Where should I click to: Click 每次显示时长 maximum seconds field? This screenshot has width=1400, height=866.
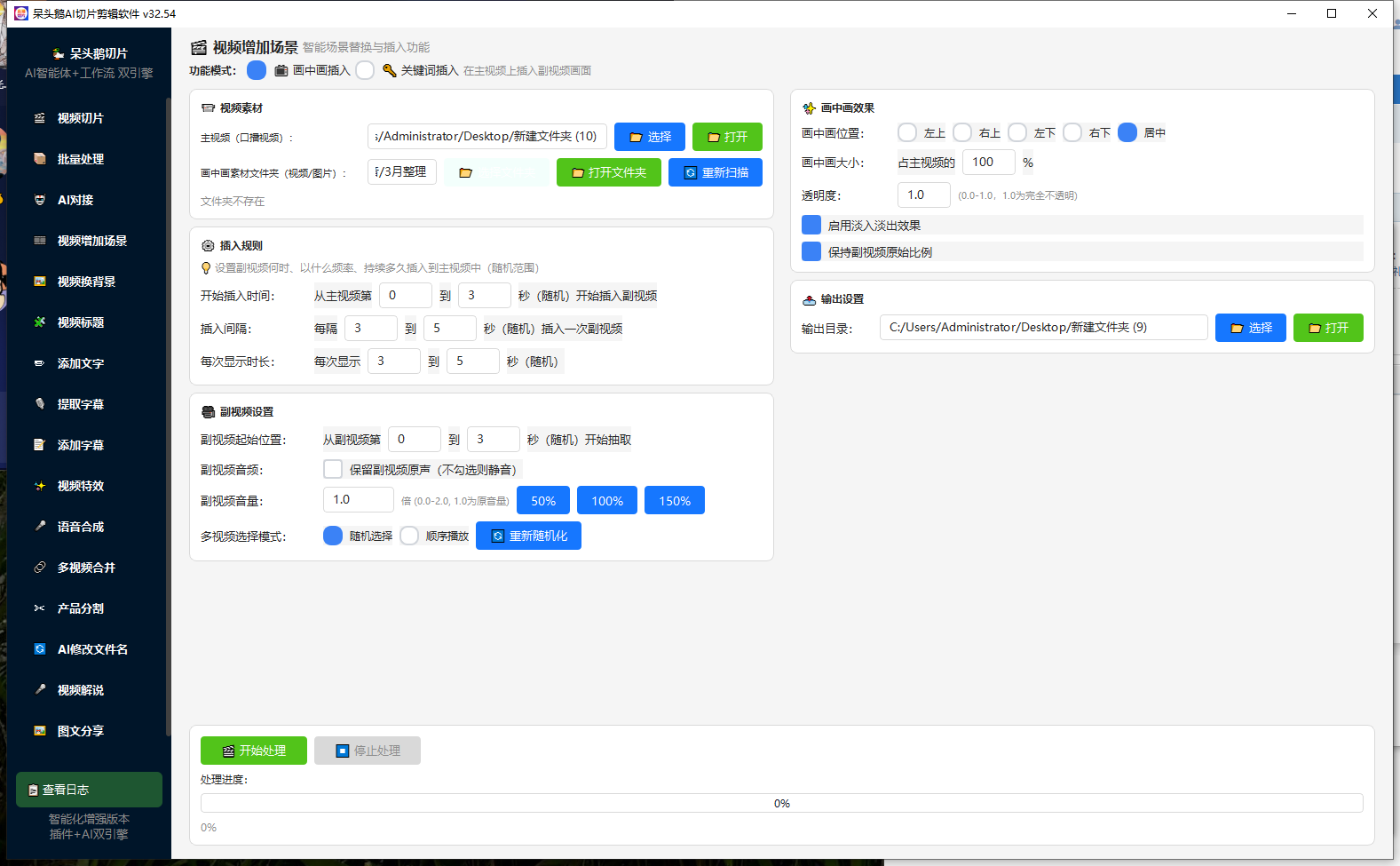(473, 361)
